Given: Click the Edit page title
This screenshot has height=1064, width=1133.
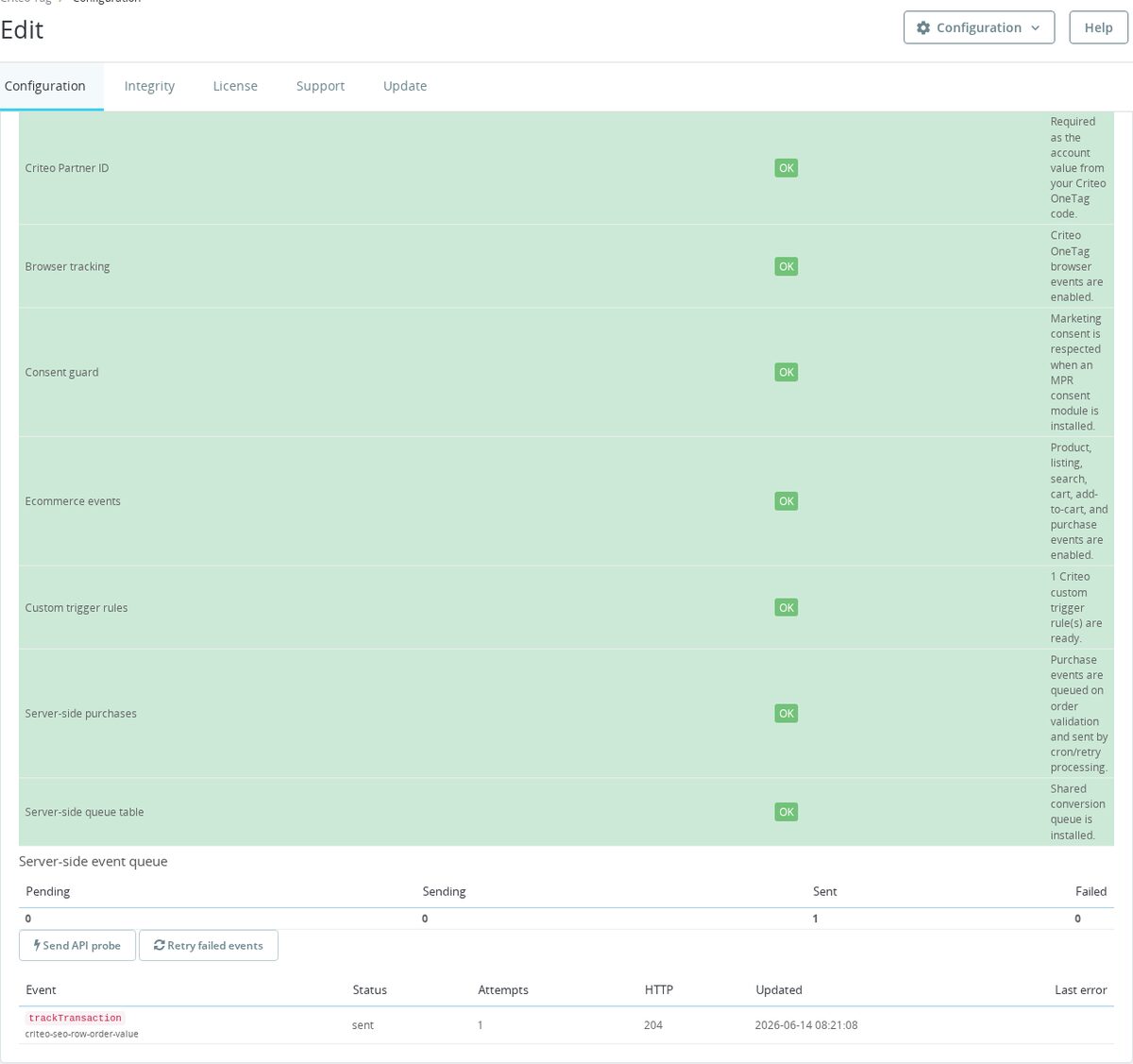Looking at the screenshot, I should tap(22, 29).
